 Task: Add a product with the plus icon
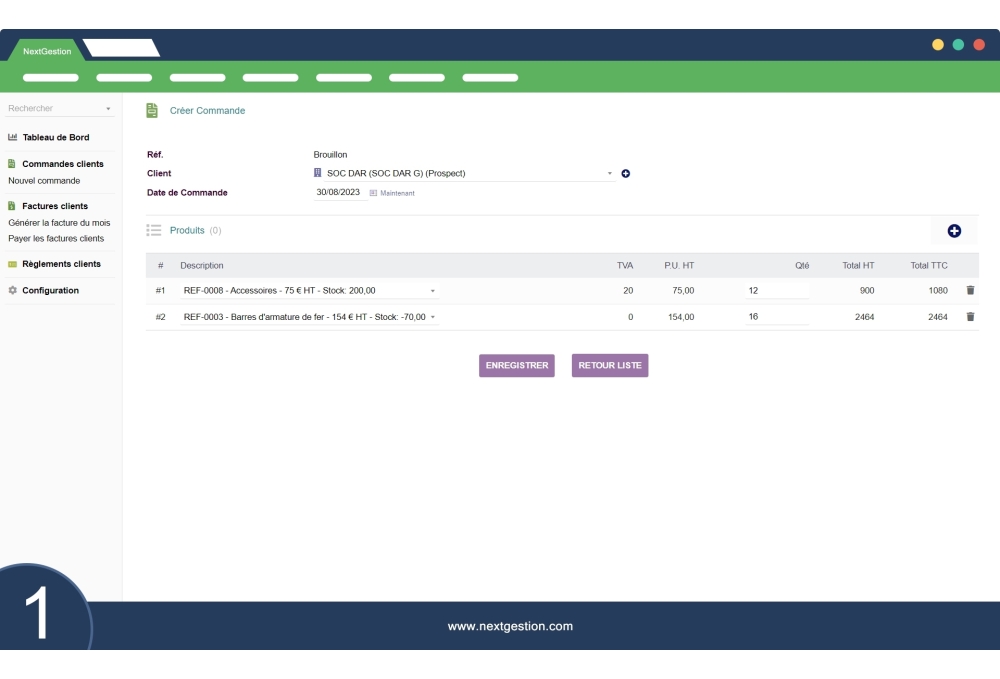pyautogui.click(x=954, y=230)
